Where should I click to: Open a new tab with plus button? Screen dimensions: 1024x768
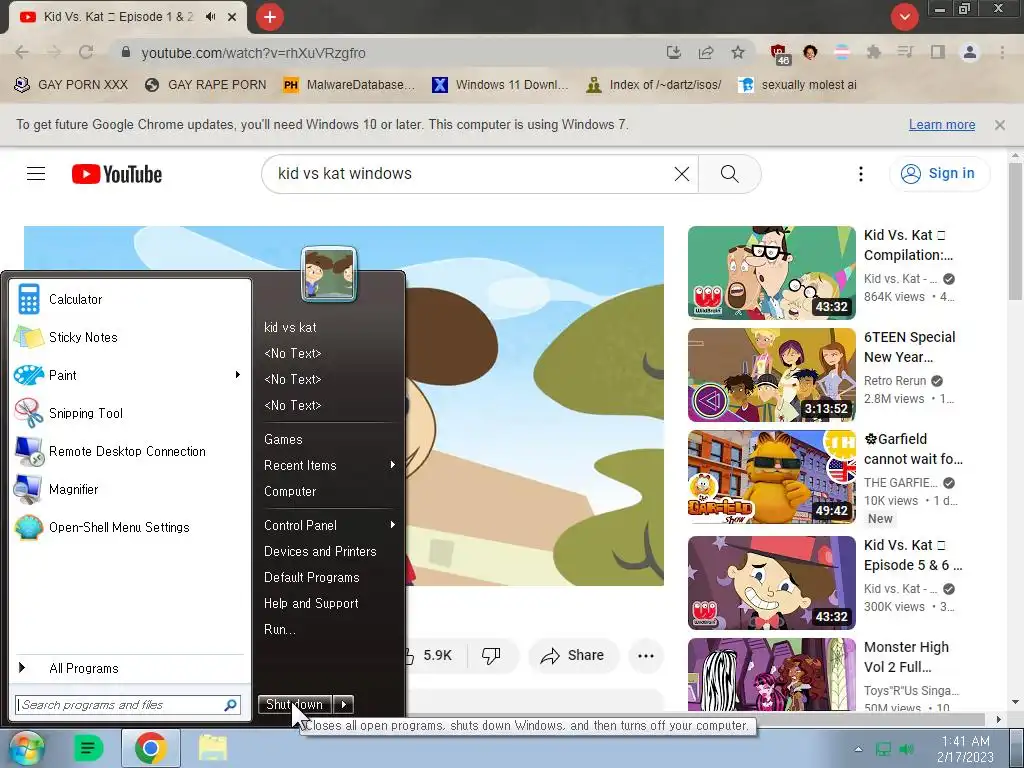click(270, 17)
